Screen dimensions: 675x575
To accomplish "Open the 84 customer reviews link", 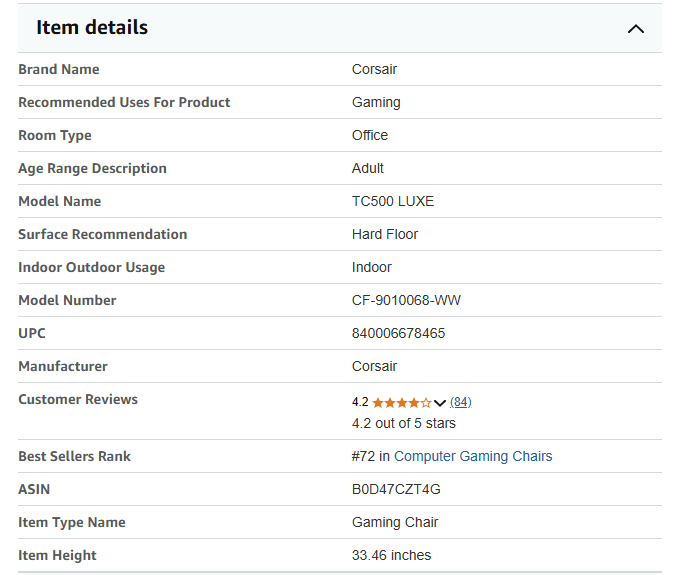I will (461, 402).
